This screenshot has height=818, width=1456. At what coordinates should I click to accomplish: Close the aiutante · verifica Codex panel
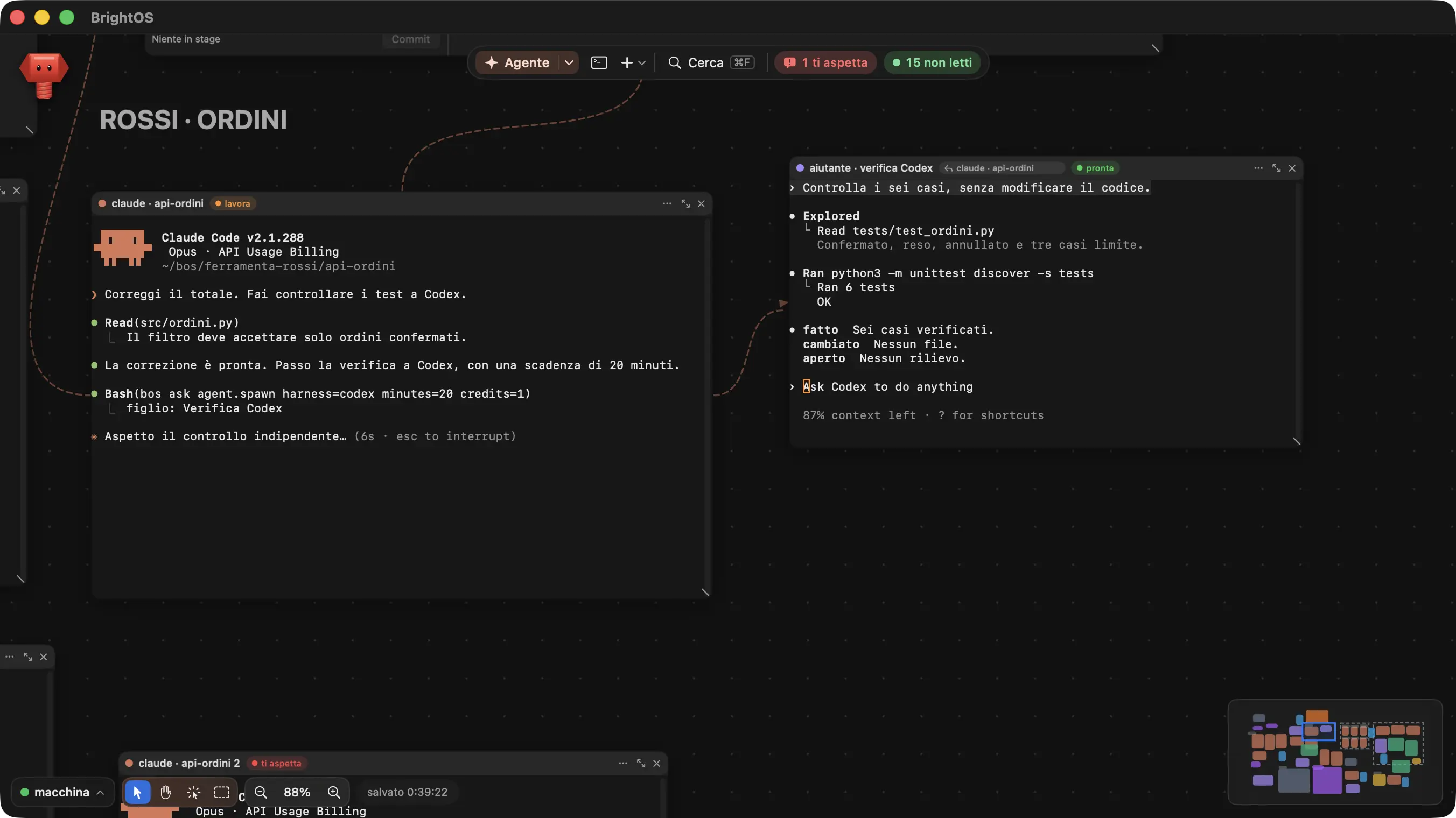pyautogui.click(x=1292, y=168)
